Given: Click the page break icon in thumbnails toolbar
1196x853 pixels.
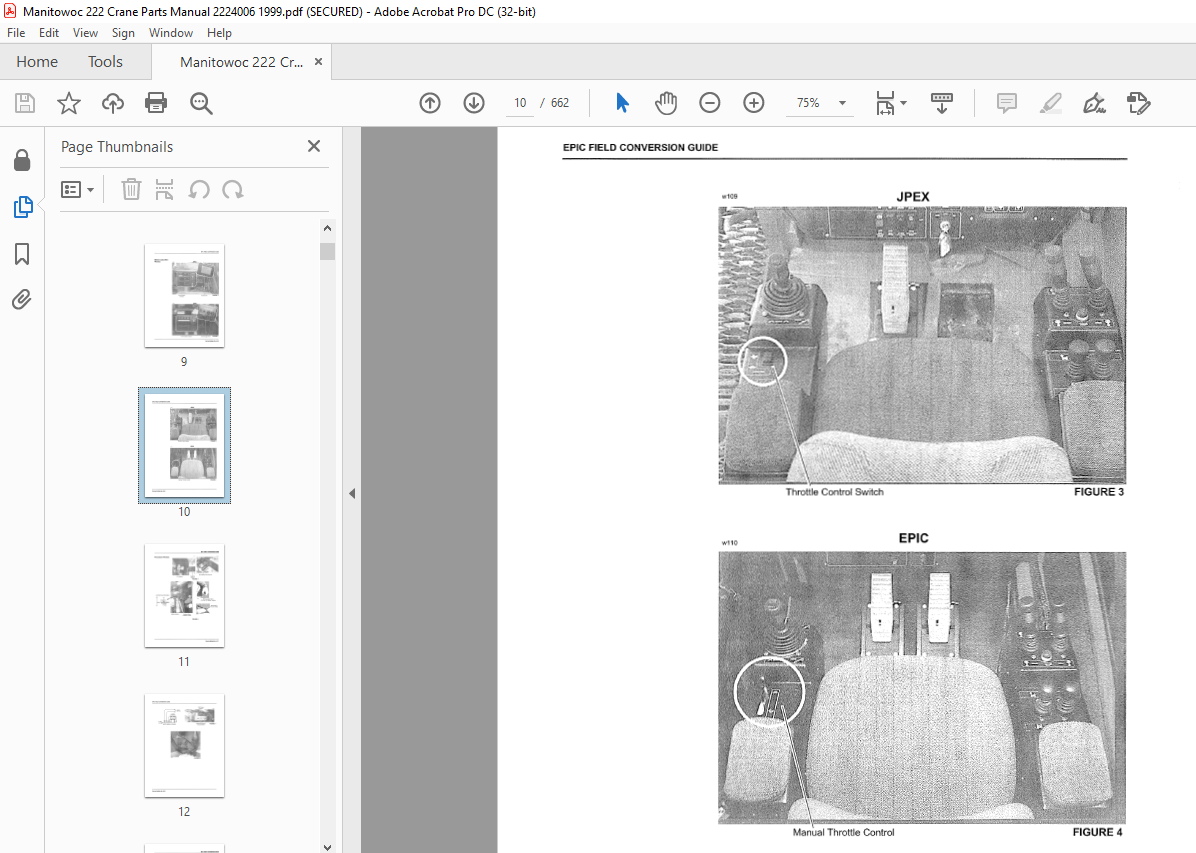Looking at the screenshot, I should pos(164,189).
